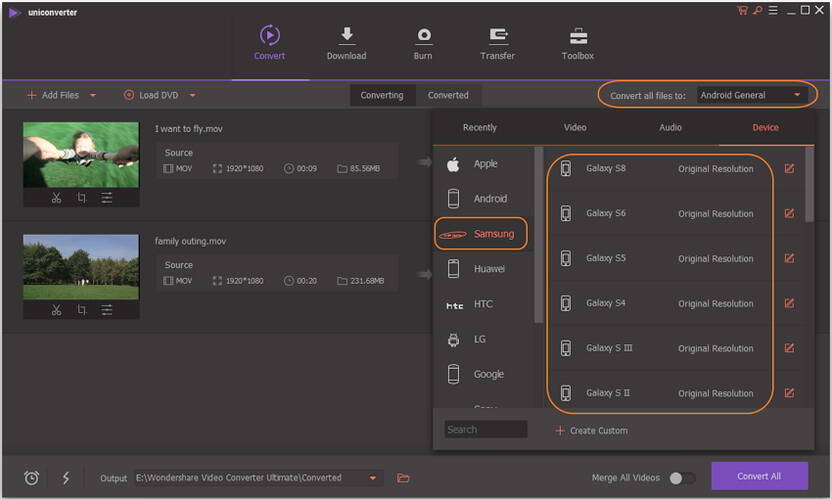The width and height of the screenshot is (832, 499).
Task: Select Apple device category
Action: 484,164
